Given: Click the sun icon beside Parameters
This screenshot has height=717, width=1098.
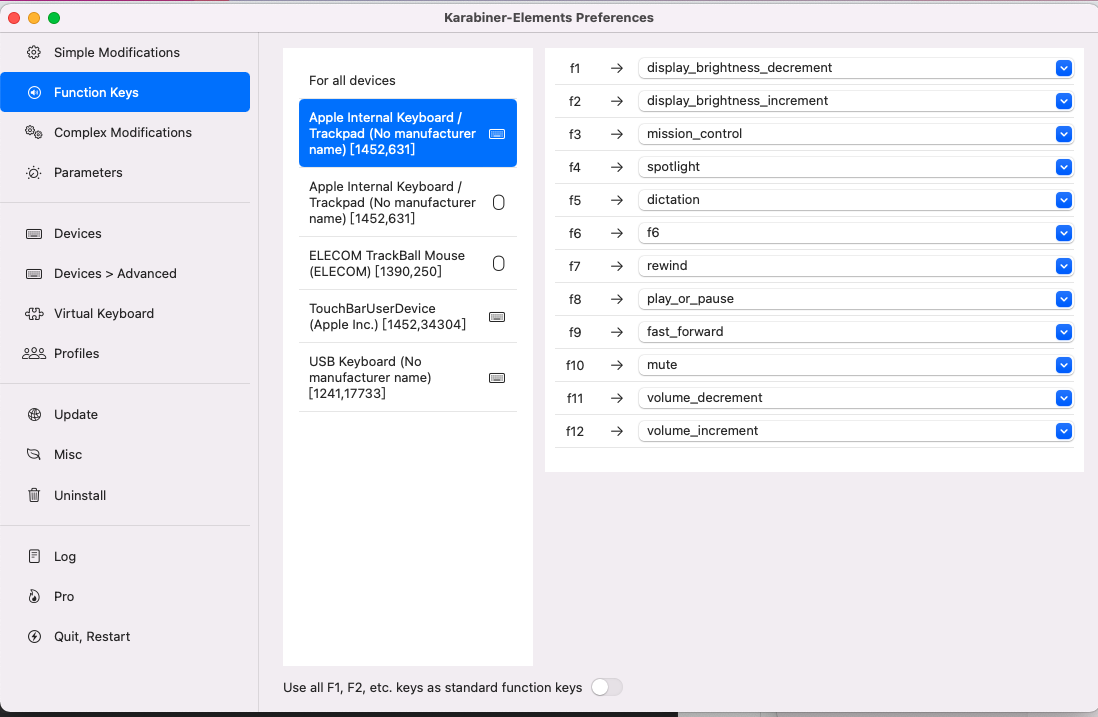Looking at the screenshot, I should (x=34, y=173).
